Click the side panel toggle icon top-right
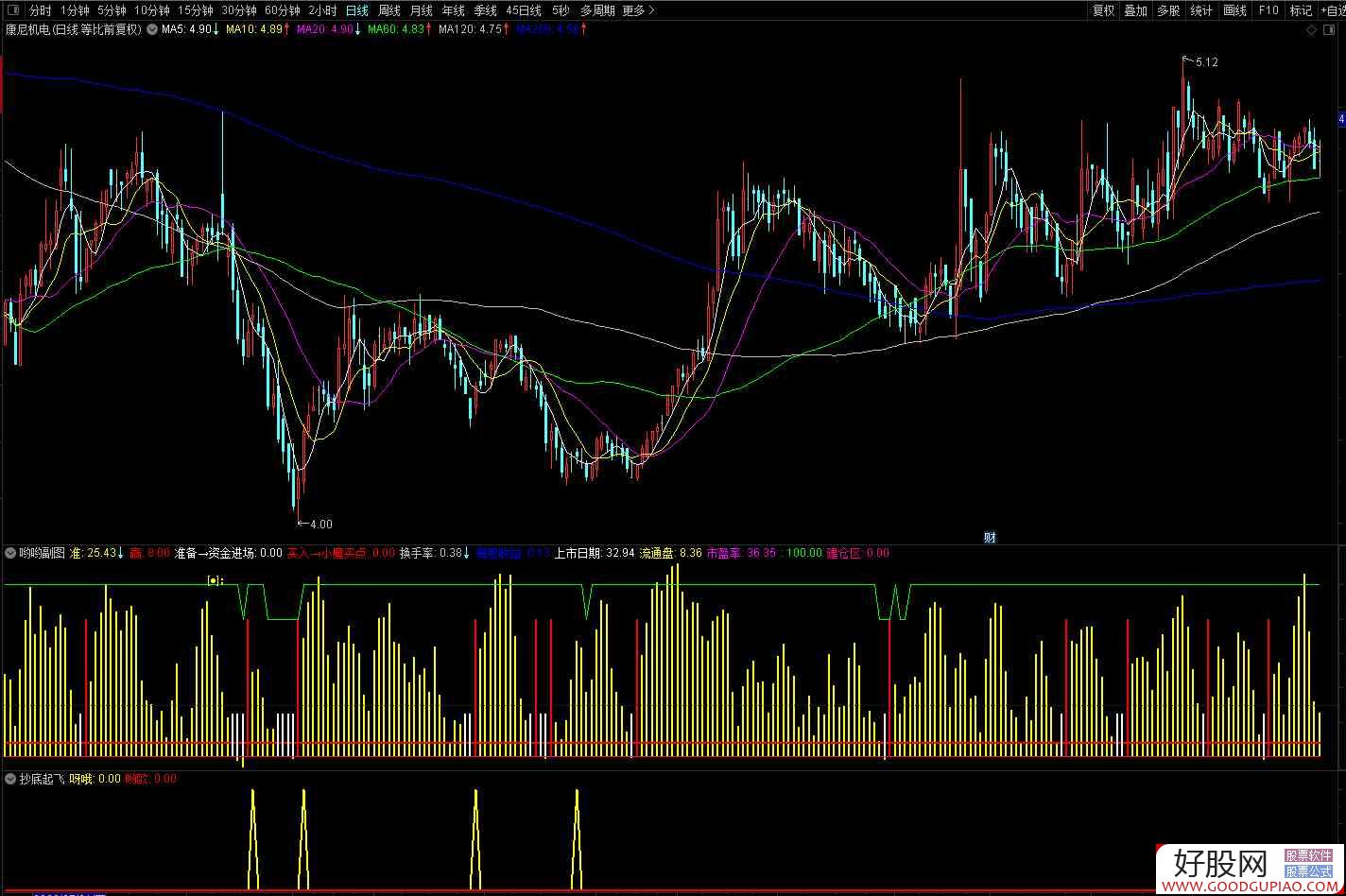This screenshot has width=1346, height=896. pos(1330,30)
